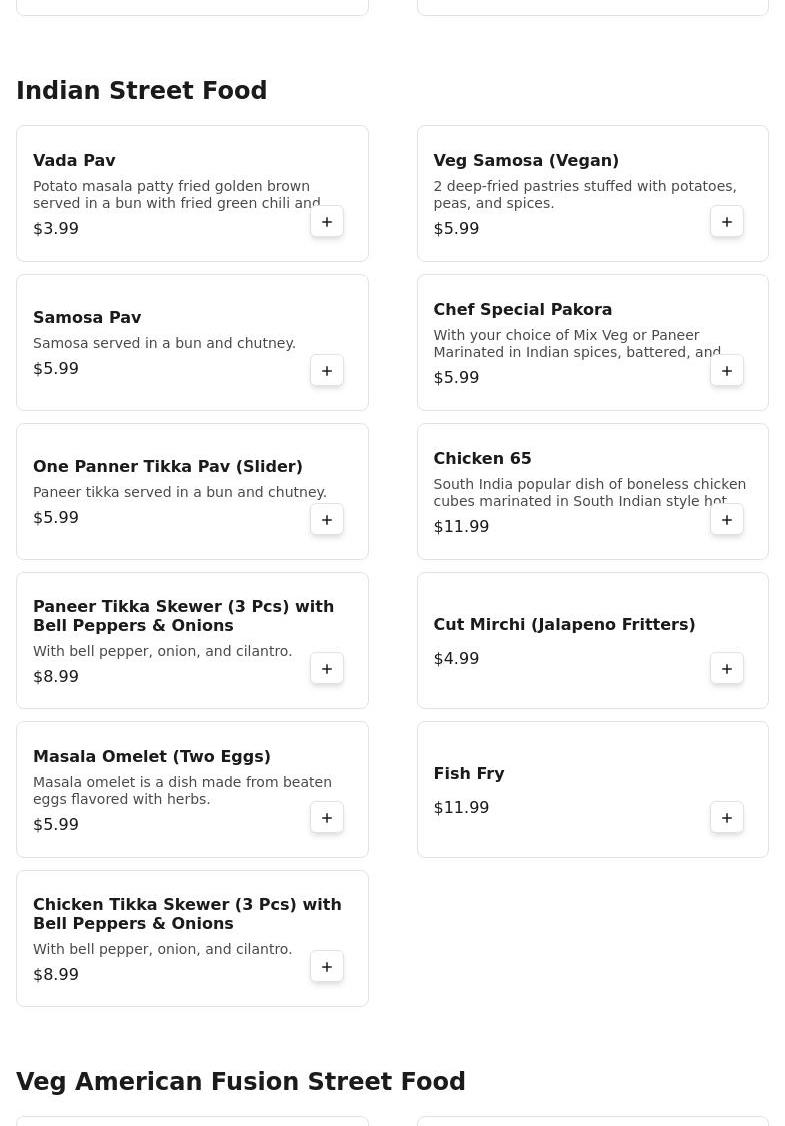View Samosa Pav description text
The width and height of the screenshot is (785, 1126).
point(164,343)
